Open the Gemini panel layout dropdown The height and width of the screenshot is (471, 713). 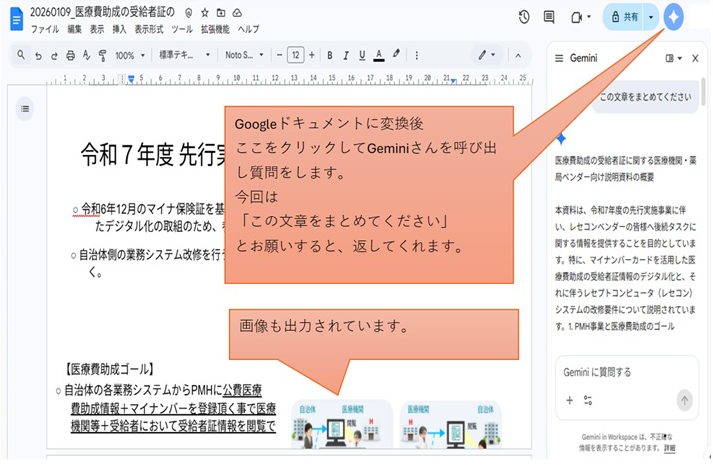(673, 58)
